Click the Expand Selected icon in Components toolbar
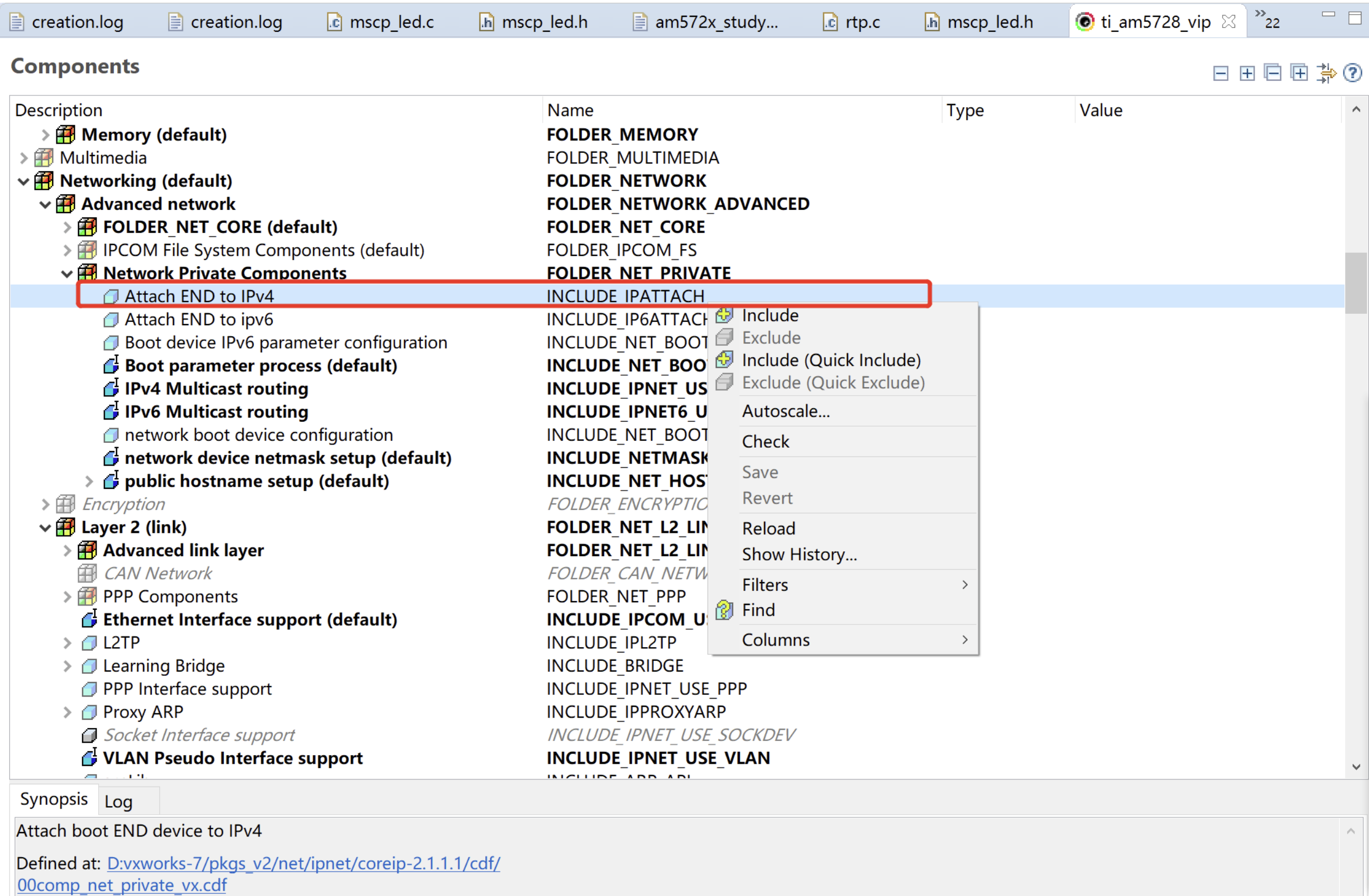This screenshot has height=896, width=1369. click(x=1299, y=73)
